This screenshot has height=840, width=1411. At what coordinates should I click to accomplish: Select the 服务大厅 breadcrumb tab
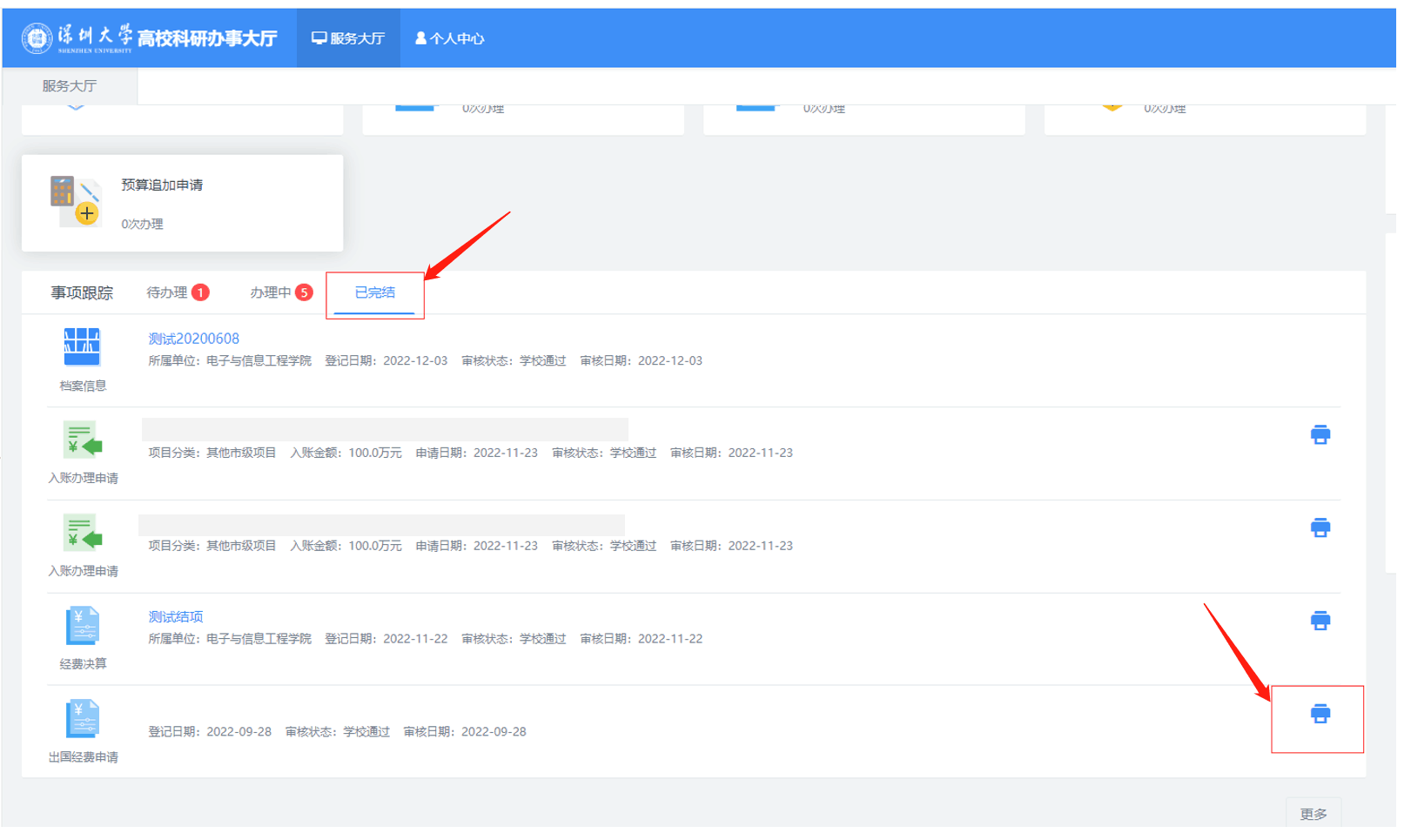70,86
